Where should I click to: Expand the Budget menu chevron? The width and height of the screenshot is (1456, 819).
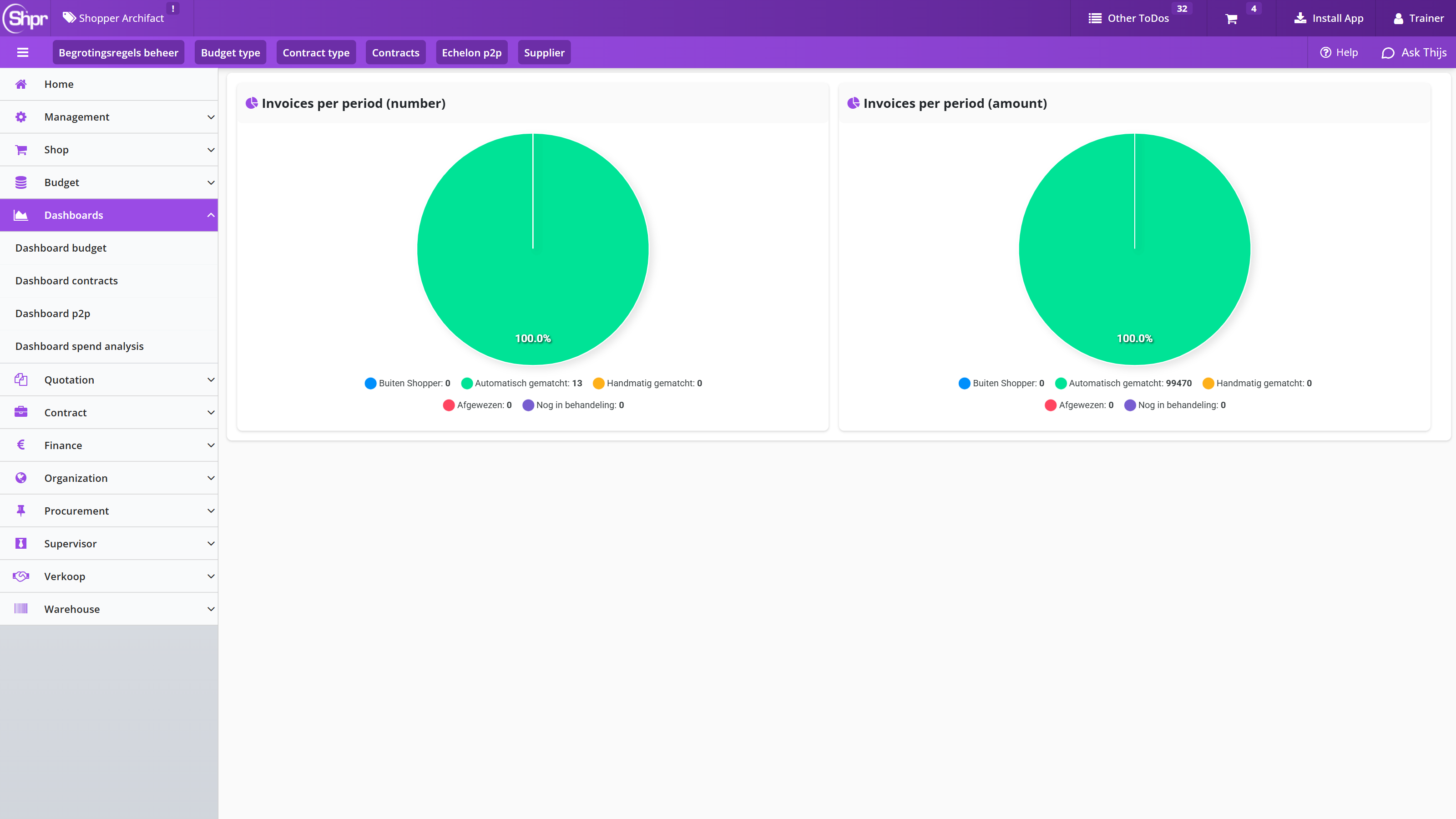click(211, 182)
